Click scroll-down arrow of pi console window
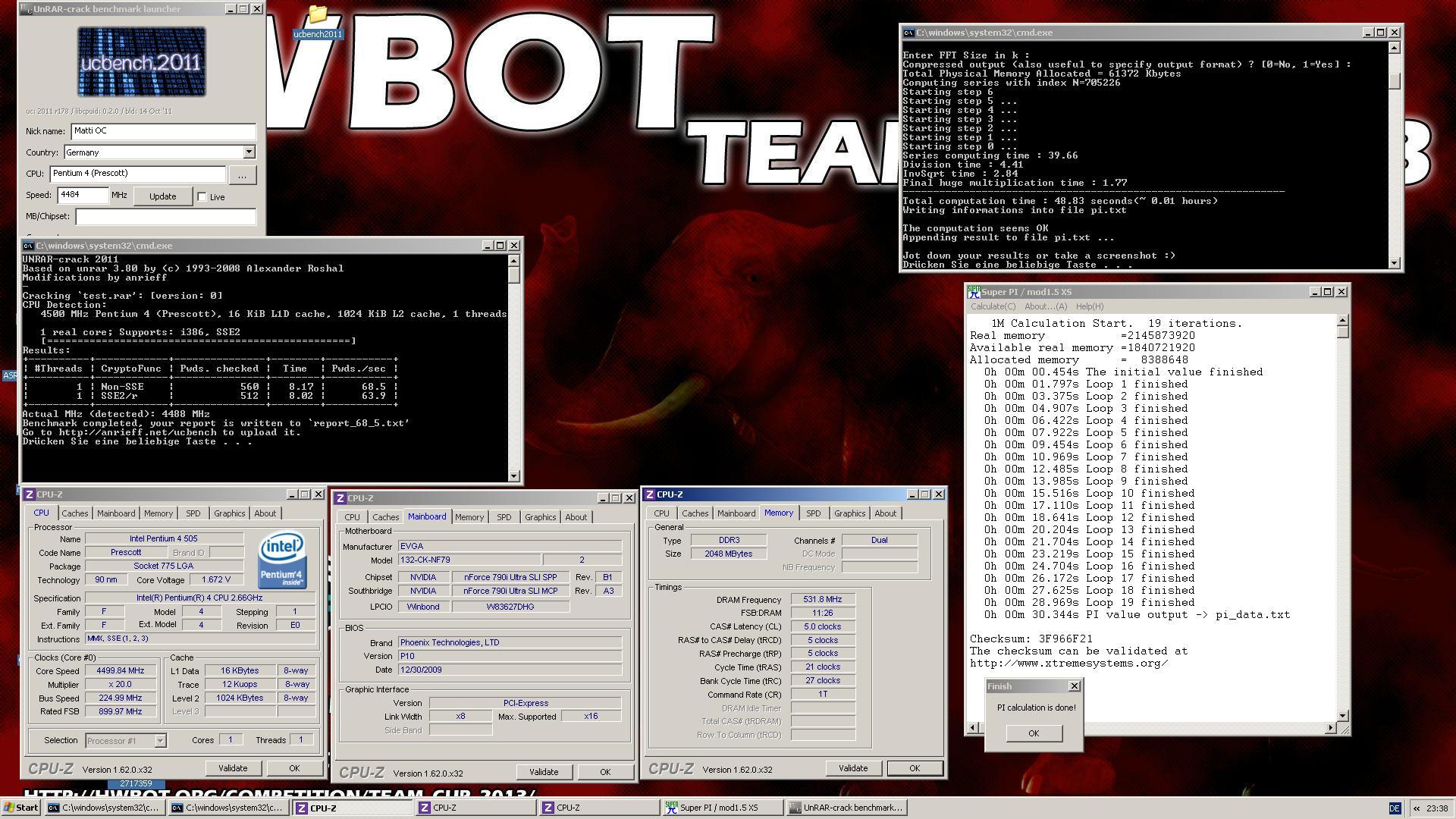Viewport: 1456px width, 819px height. pyautogui.click(x=1394, y=263)
